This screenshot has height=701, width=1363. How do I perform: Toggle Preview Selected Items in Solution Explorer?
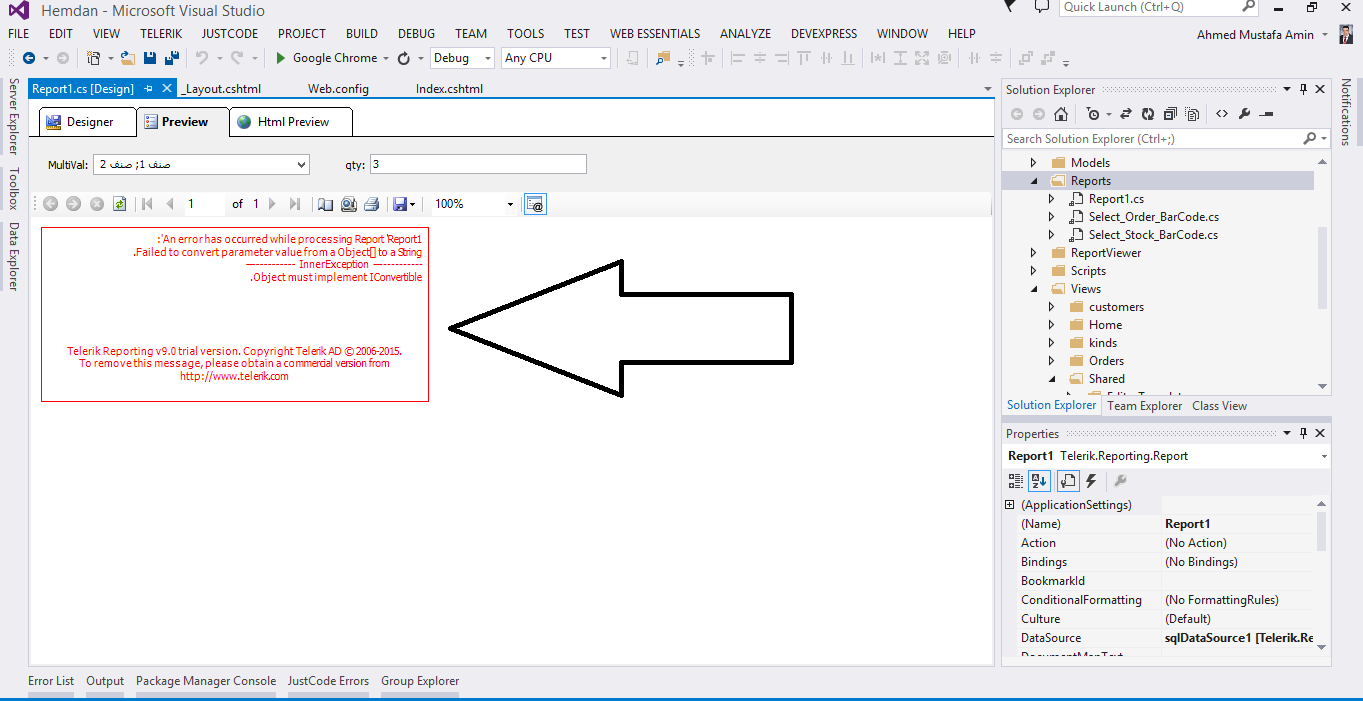(x=1267, y=114)
